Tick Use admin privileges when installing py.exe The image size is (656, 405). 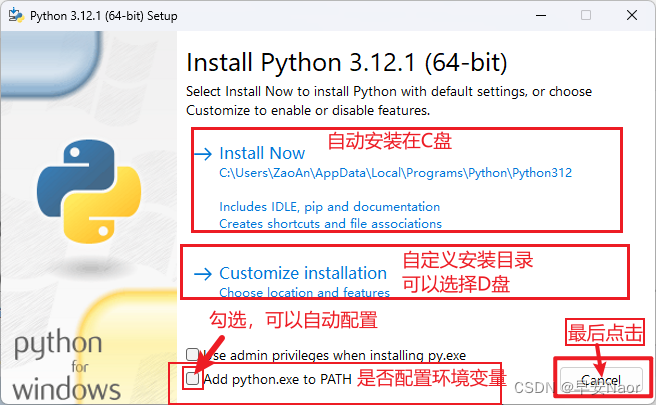coord(192,355)
